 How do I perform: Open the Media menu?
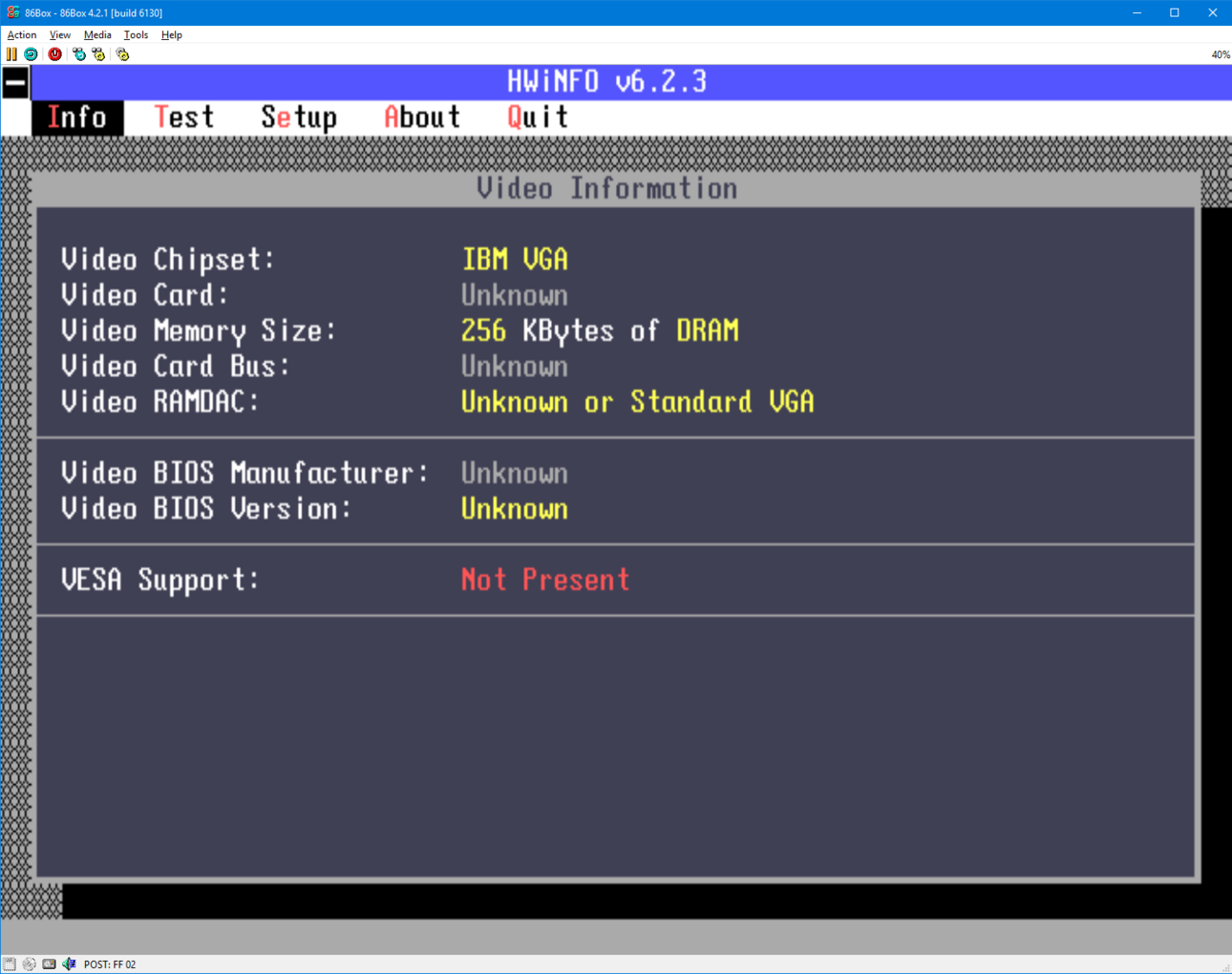[97, 35]
